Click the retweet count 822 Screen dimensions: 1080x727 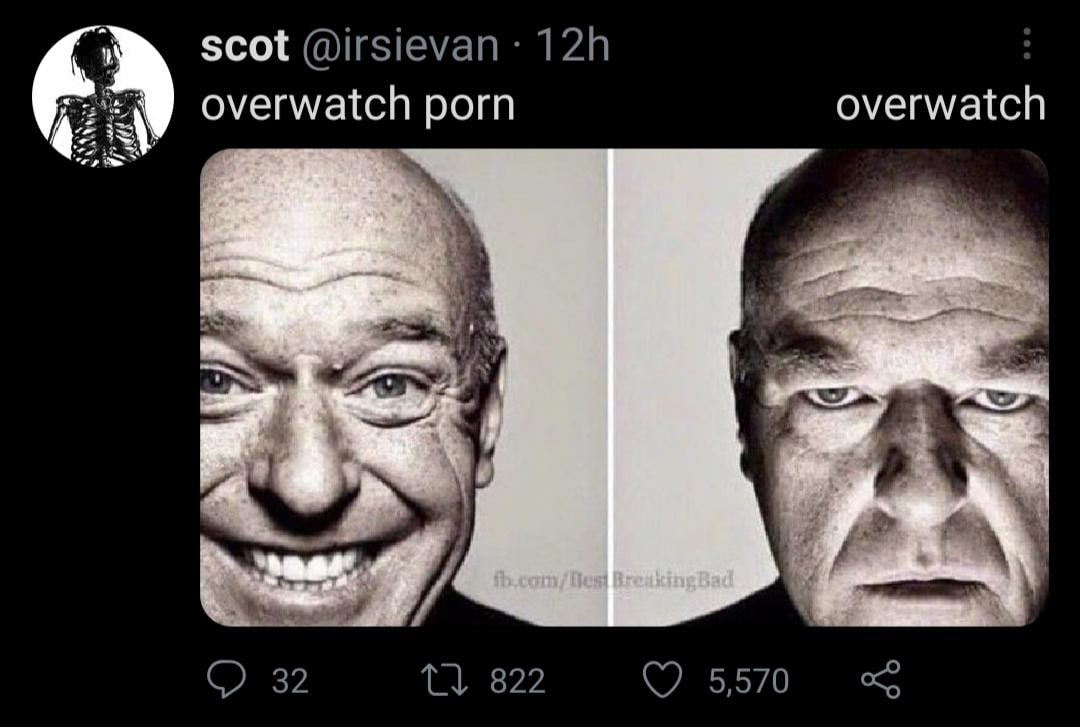(x=517, y=681)
